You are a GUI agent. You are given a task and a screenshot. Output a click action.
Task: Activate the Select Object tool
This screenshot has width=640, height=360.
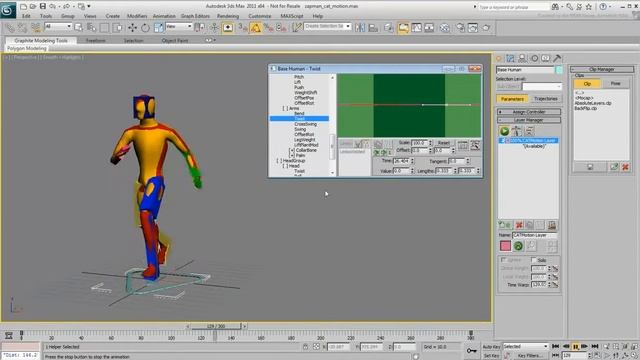(78, 28)
